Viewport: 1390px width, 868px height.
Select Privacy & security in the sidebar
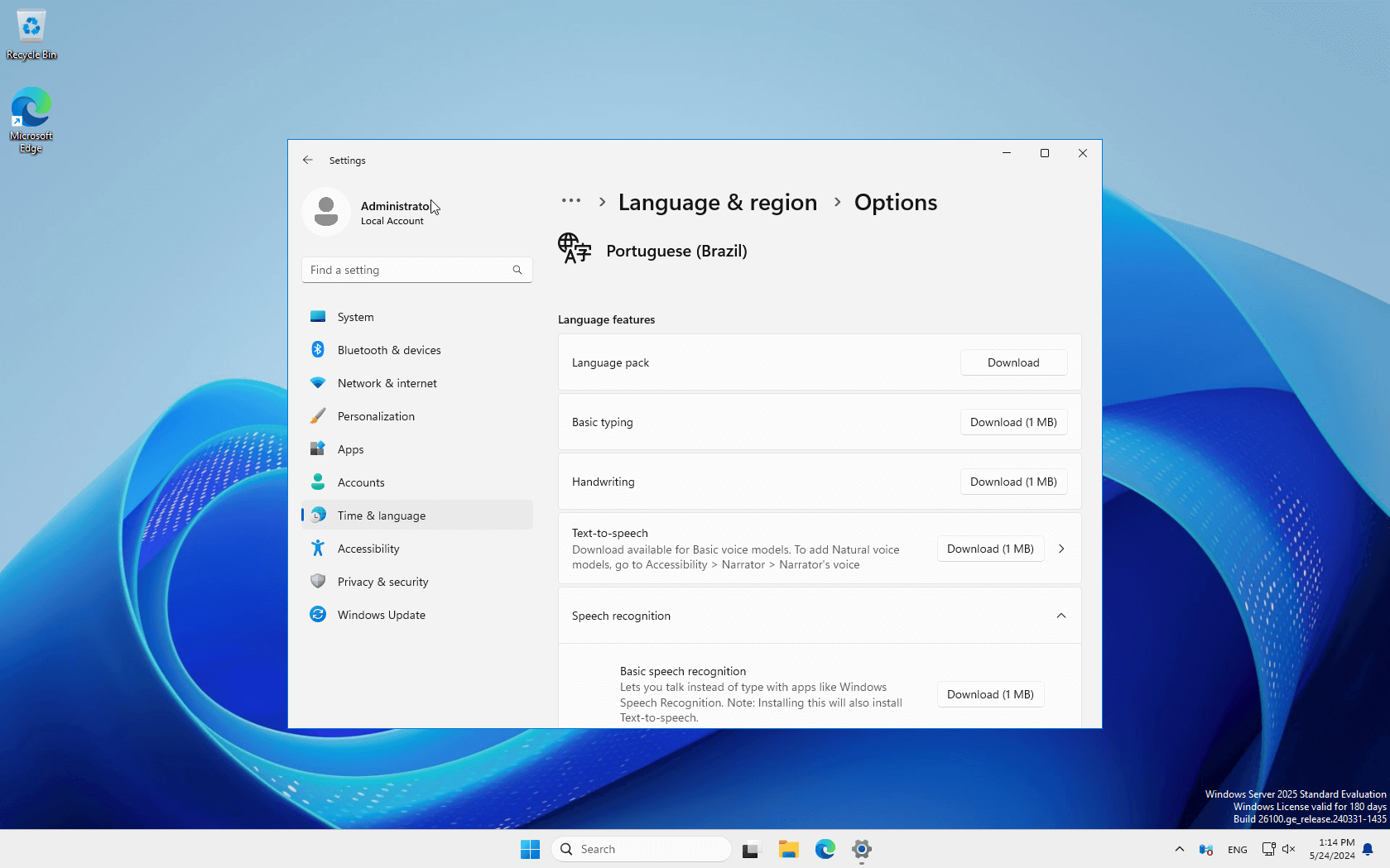tap(382, 582)
